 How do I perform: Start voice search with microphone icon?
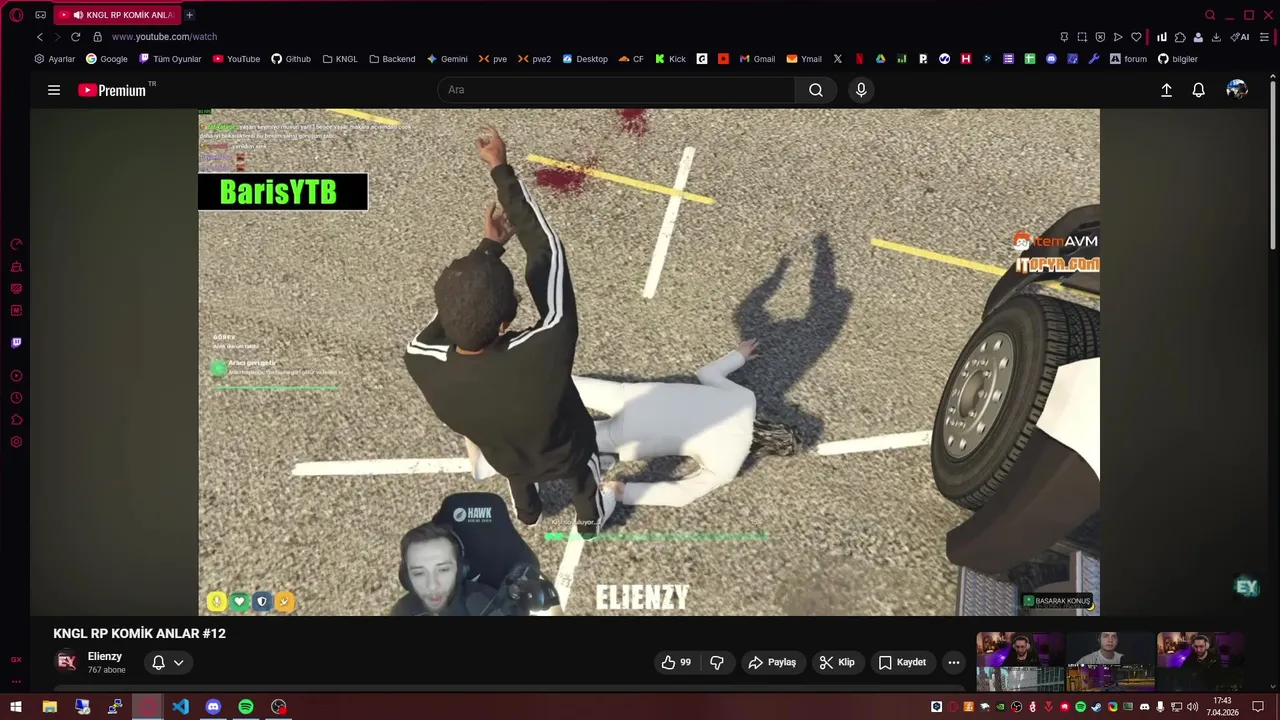[861, 90]
